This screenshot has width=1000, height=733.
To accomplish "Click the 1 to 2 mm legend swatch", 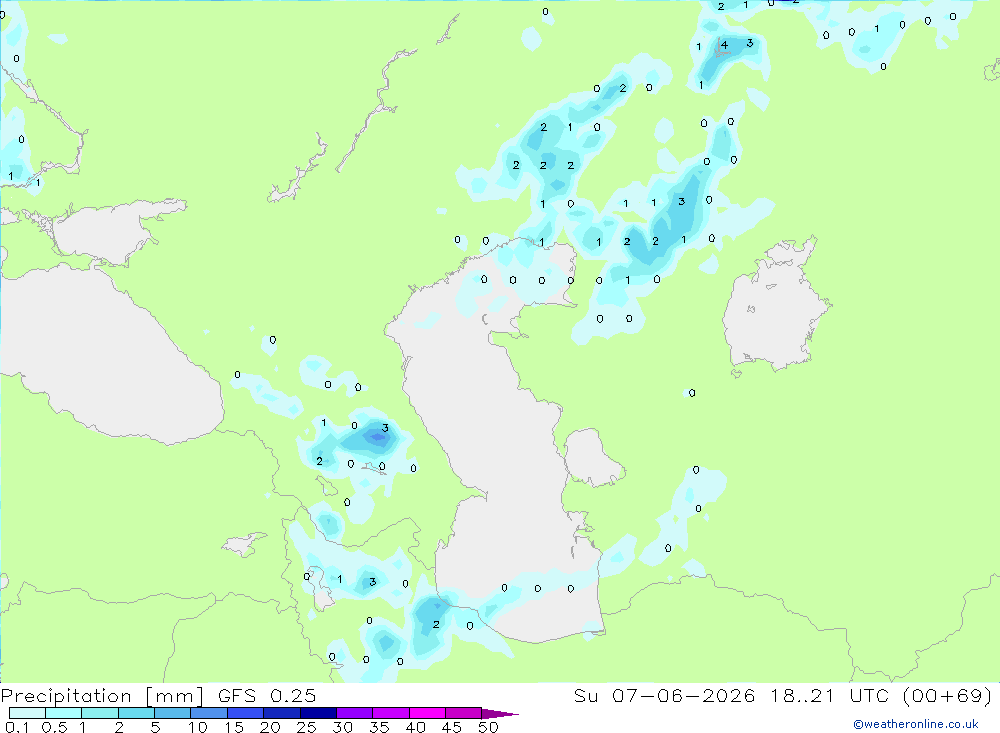I will click(99, 713).
